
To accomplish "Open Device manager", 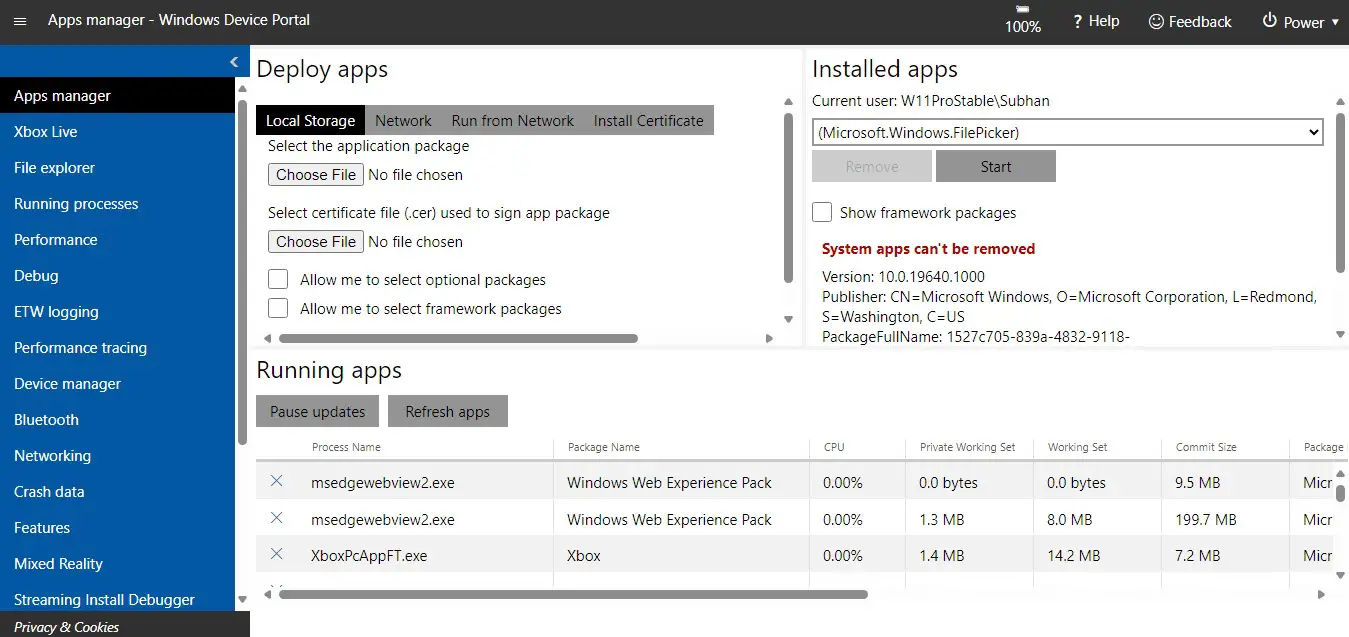I will point(117,384).
